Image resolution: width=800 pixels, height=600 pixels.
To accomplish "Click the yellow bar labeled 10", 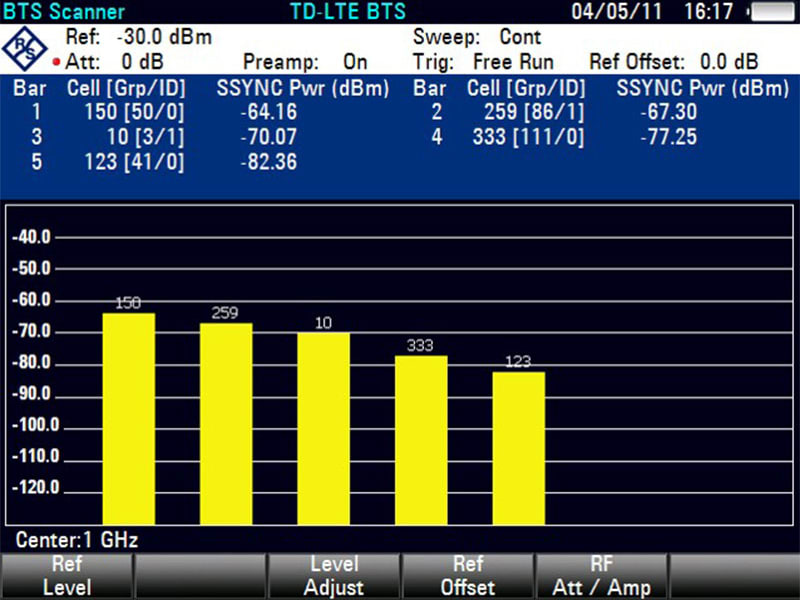I will point(323,429).
